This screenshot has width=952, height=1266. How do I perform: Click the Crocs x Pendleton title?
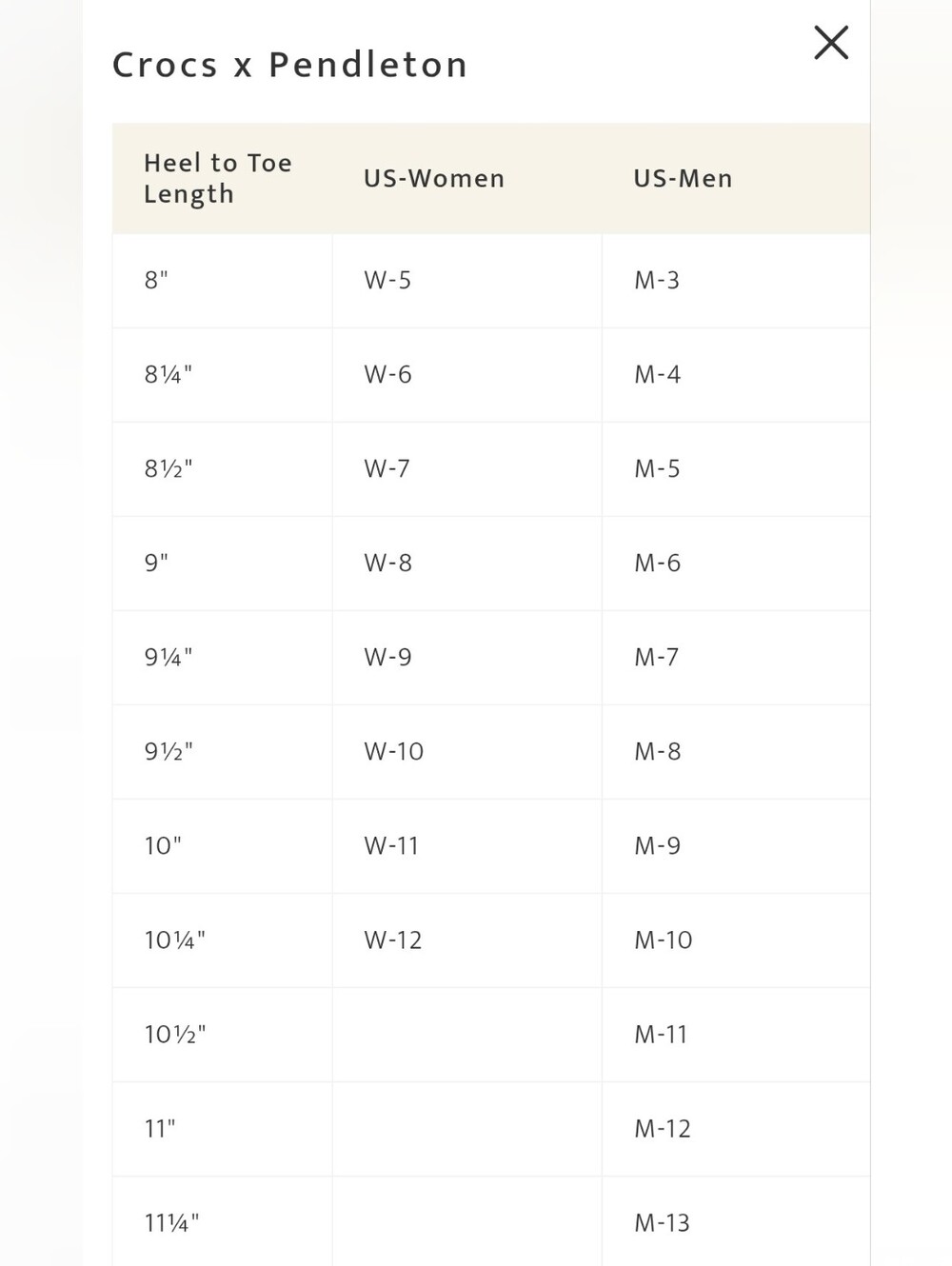pos(289,65)
